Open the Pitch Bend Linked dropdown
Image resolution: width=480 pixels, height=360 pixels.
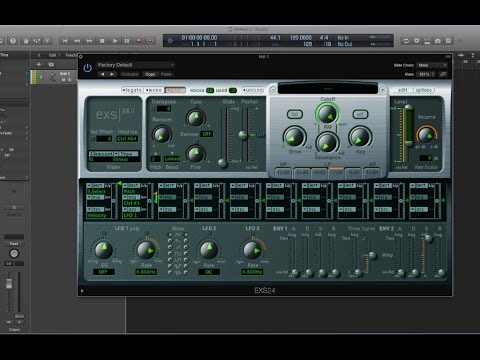[172, 159]
